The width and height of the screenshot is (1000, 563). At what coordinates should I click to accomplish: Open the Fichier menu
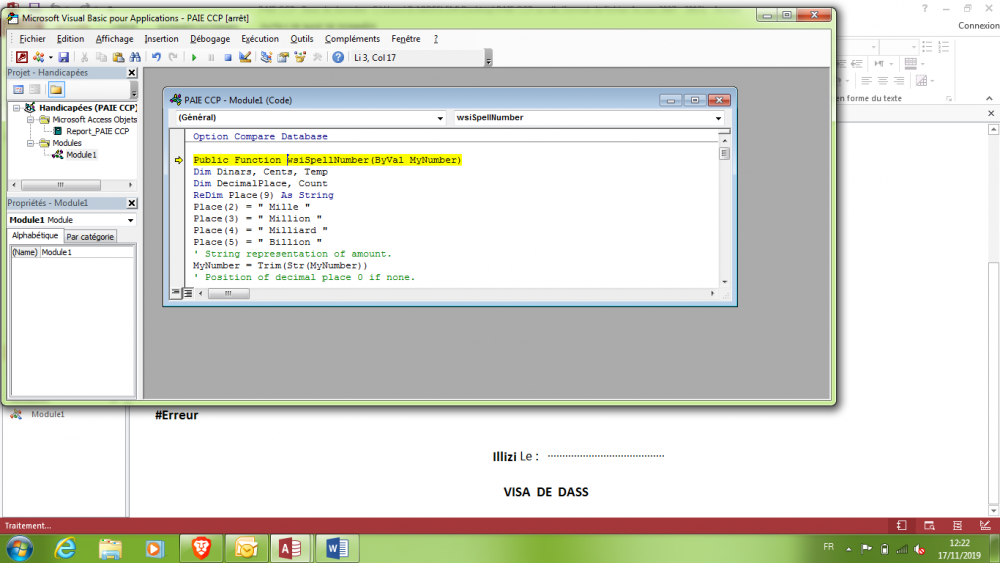32,39
